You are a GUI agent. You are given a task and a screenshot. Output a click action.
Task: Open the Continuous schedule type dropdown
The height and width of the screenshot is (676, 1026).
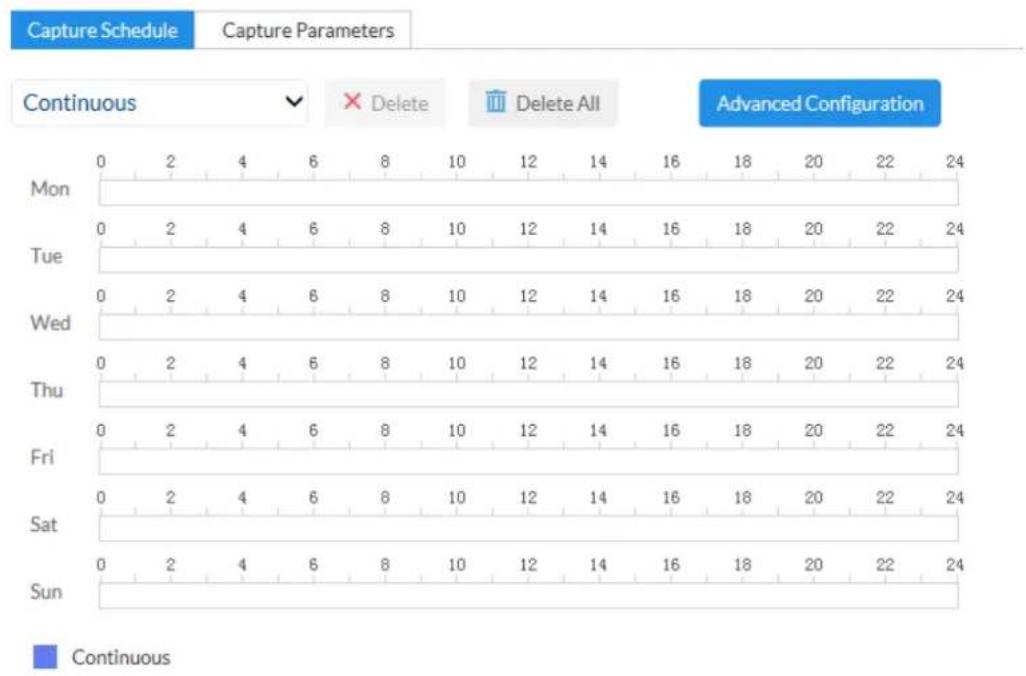[x=160, y=103]
